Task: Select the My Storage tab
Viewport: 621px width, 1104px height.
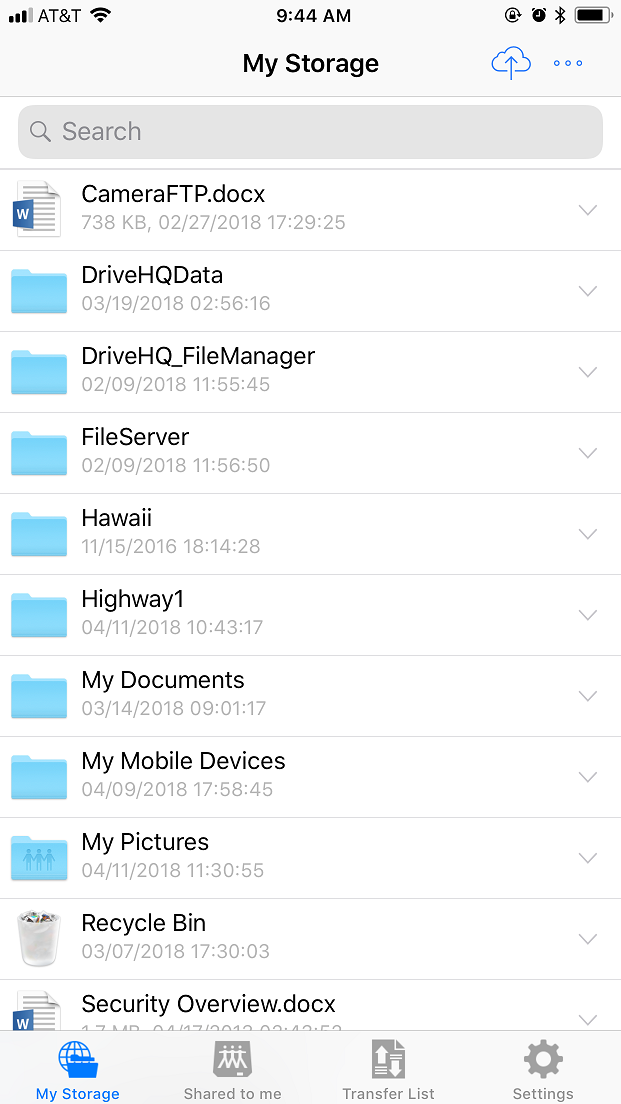Action: point(78,1068)
